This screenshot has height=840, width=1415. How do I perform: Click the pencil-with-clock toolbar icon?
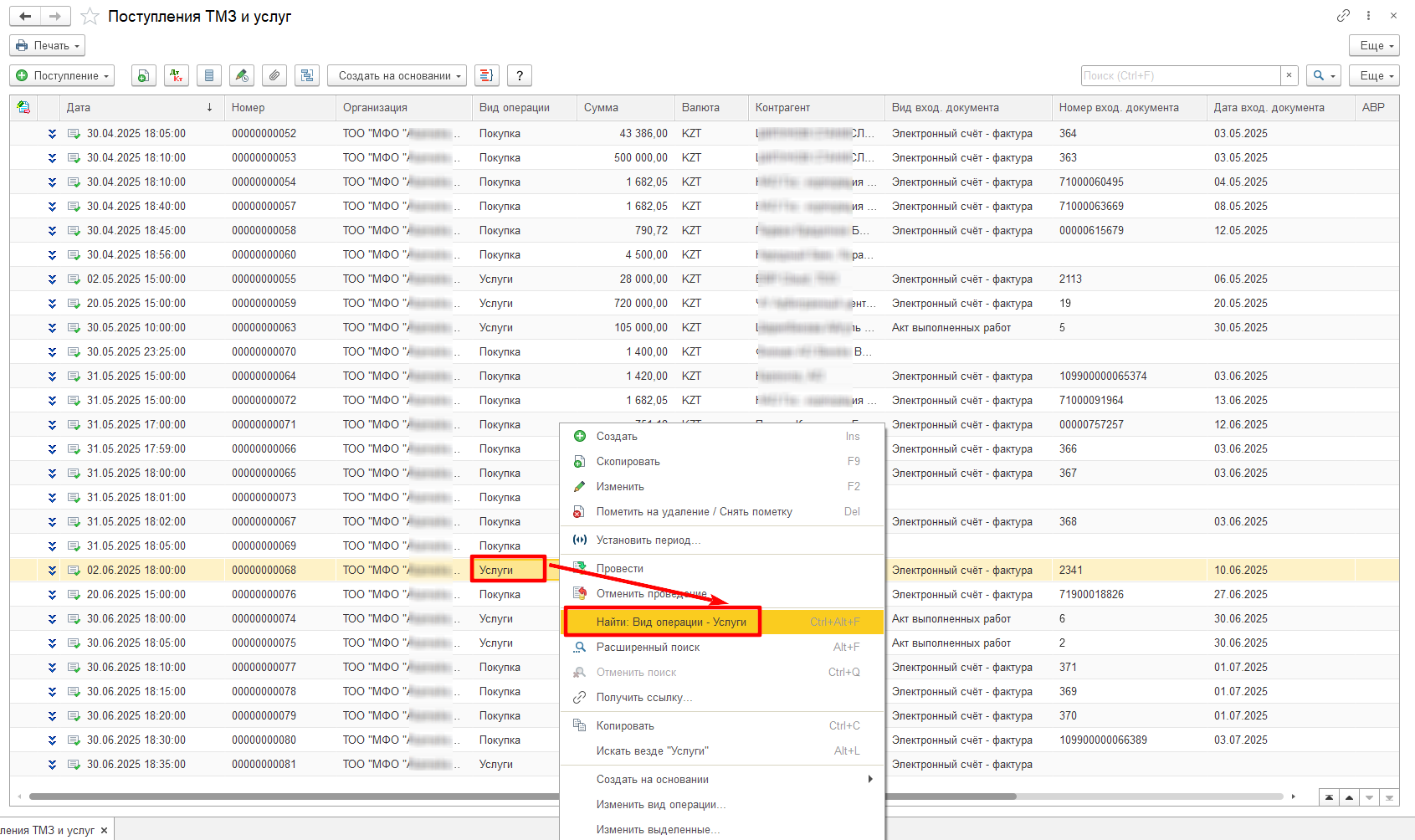tap(242, 75)
